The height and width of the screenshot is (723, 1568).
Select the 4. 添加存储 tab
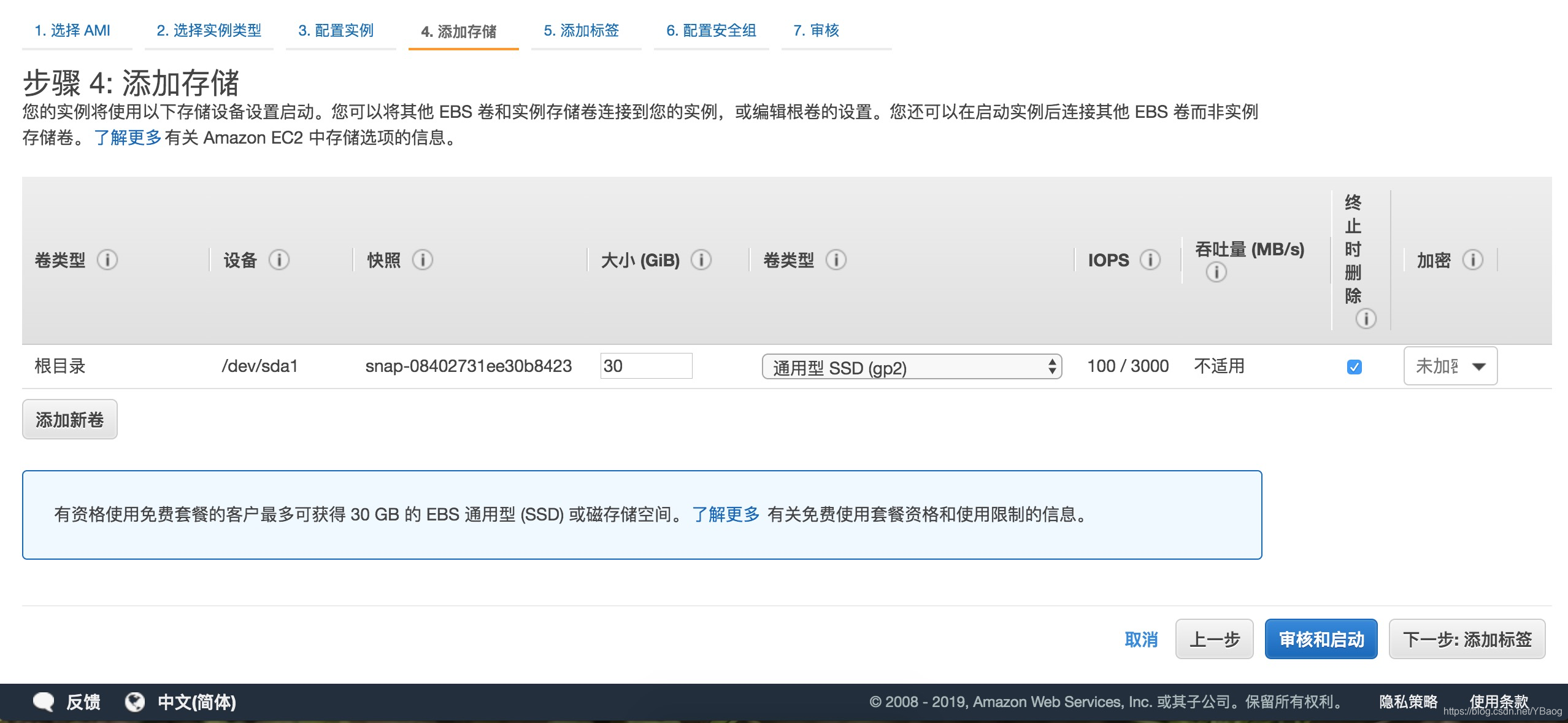pyautogui.click(x=459, y=31)
